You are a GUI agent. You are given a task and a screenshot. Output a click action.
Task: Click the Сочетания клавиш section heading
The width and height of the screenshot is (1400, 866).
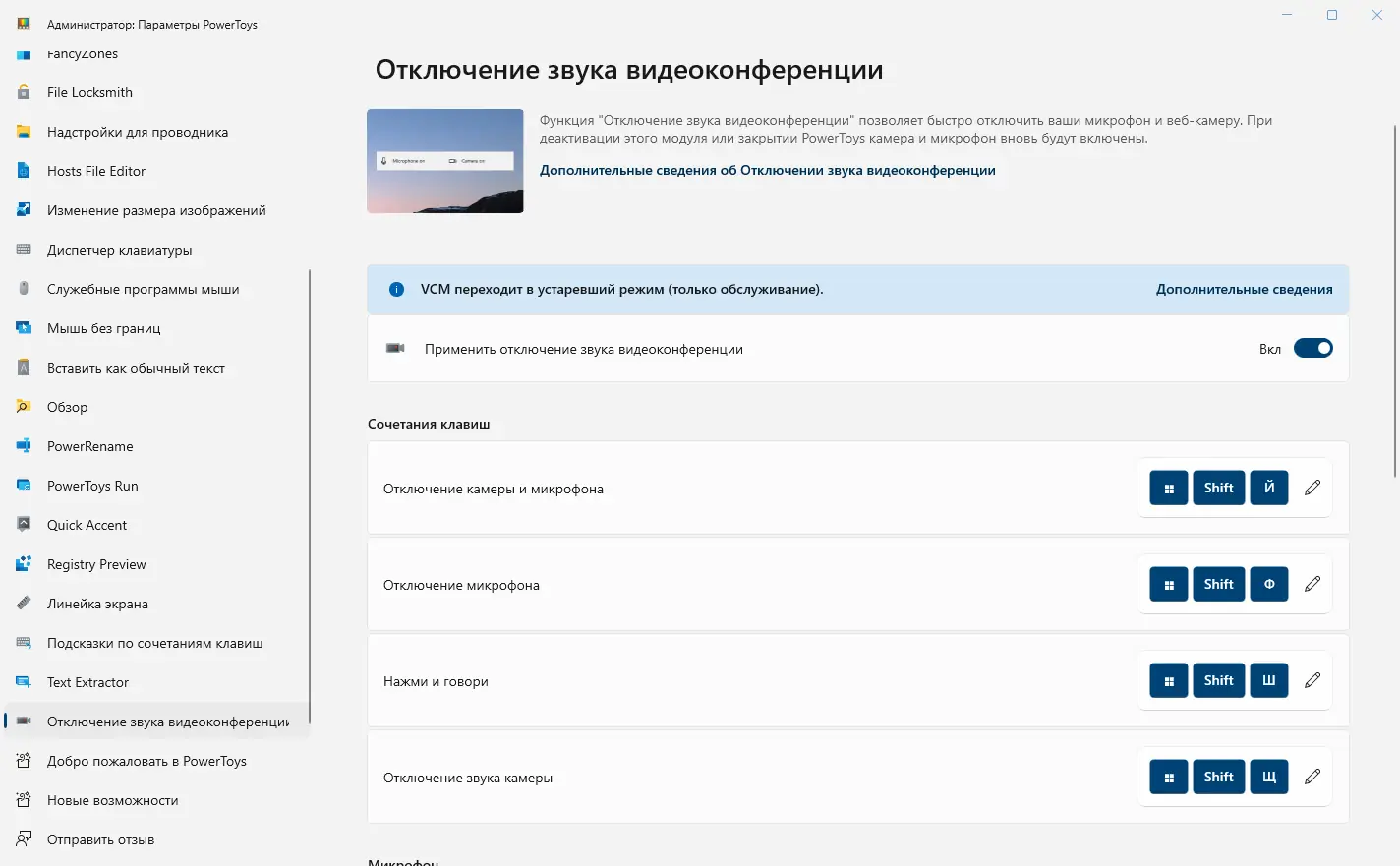(x=429, y=424)
